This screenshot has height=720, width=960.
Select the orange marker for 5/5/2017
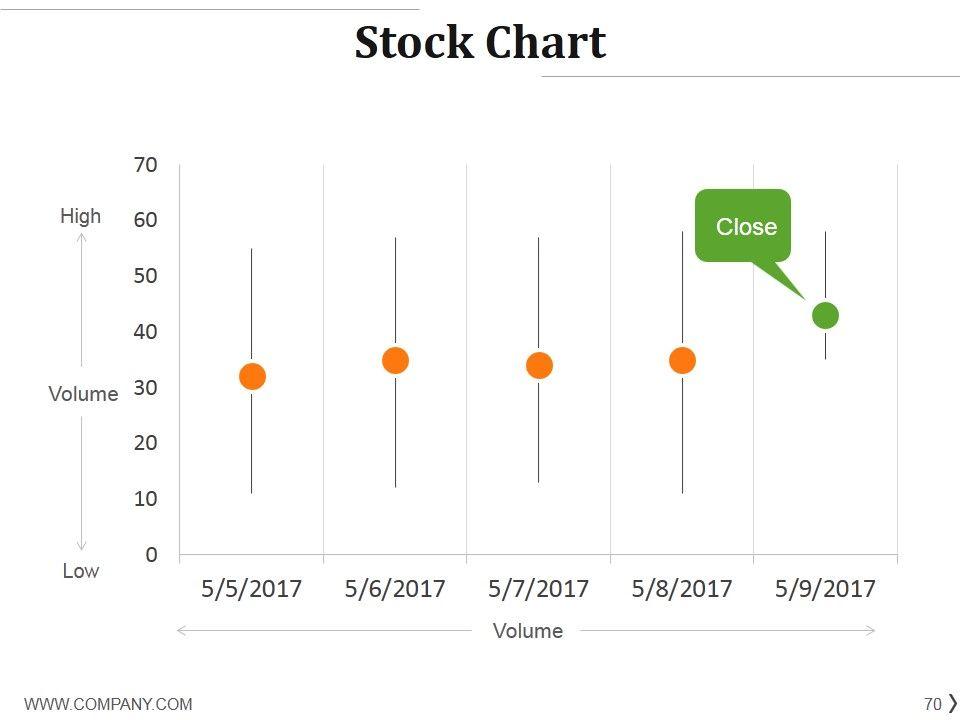[252, 376]
